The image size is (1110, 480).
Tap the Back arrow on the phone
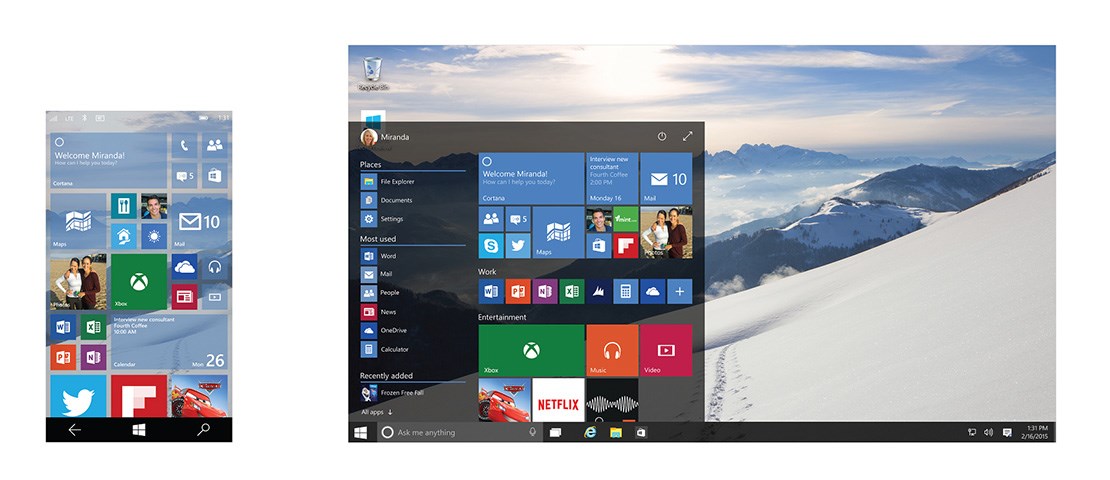coord(74,430)
